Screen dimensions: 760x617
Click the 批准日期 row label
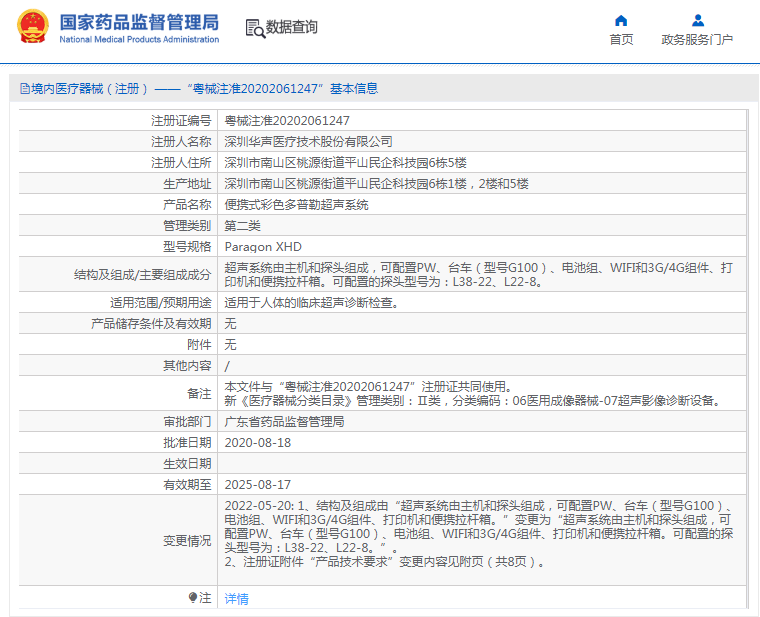(x=187, y=443)
